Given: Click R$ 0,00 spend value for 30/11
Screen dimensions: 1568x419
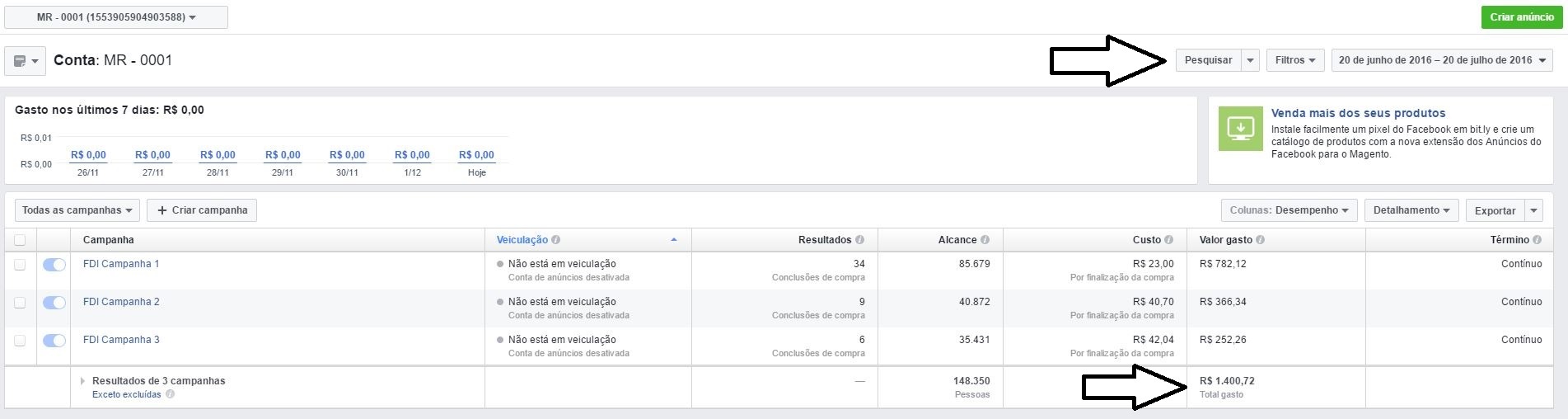Looking at the screenshot, I should pos(347,155).
